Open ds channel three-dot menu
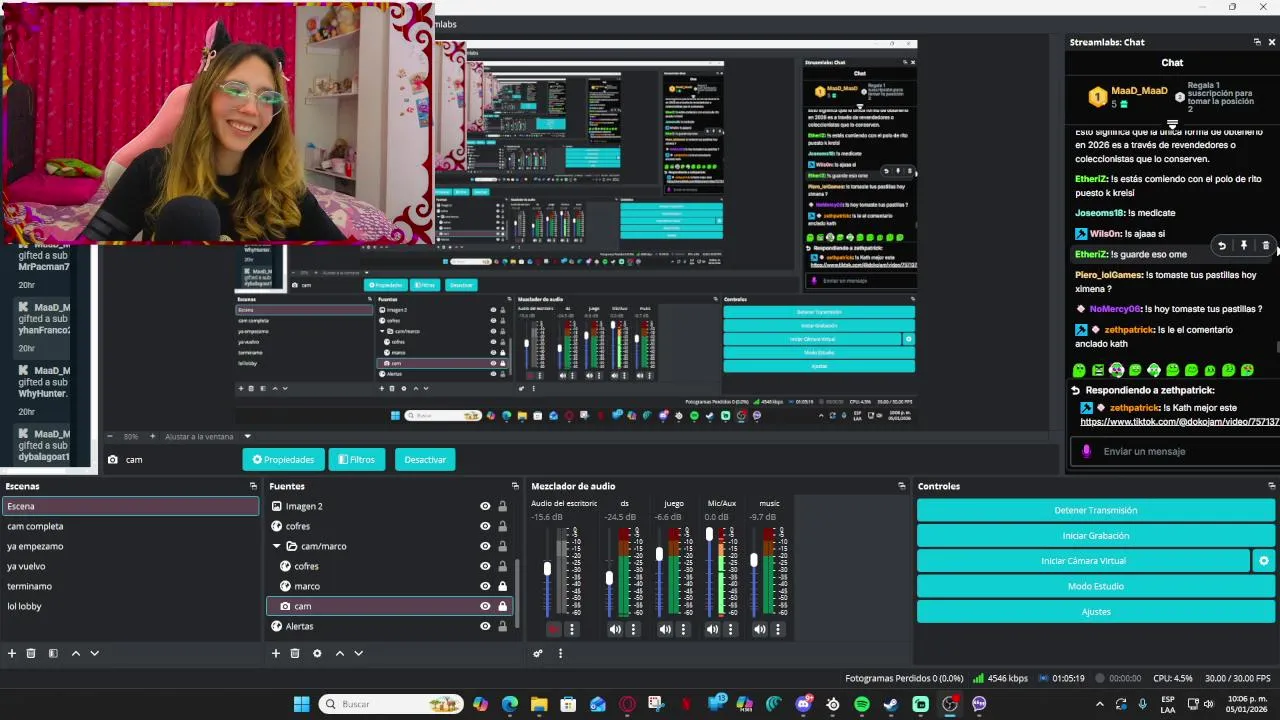The width and height of the screenshot is (1280, 720). [633, 629]
